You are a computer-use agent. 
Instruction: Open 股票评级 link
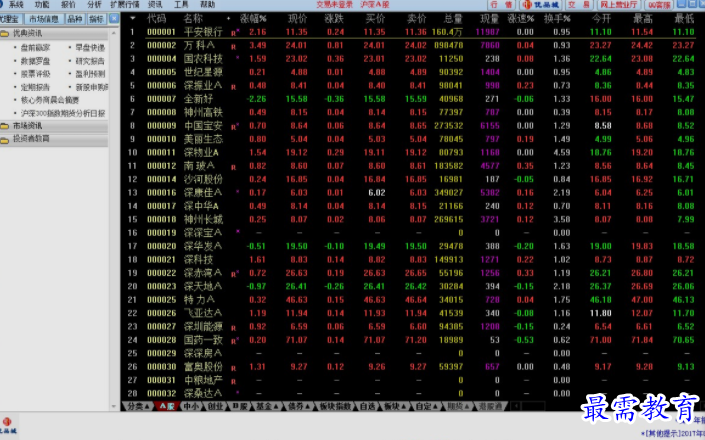[35, 74]
